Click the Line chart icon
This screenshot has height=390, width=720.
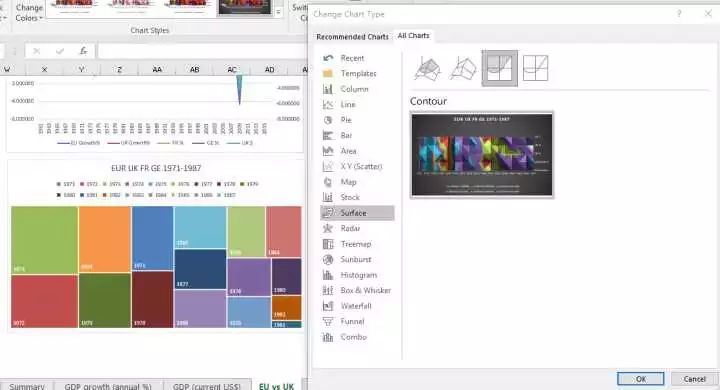click(x=328, y=105)
